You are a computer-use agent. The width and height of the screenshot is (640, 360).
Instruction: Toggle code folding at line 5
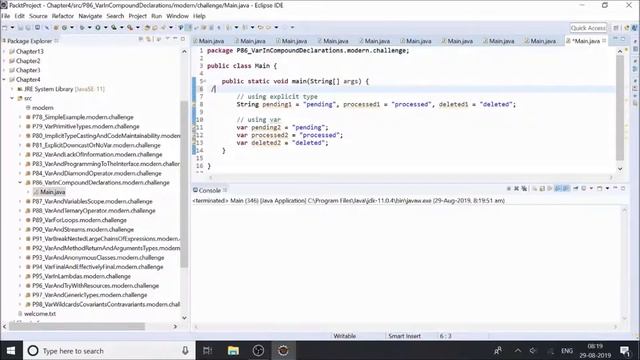point(204,81)
